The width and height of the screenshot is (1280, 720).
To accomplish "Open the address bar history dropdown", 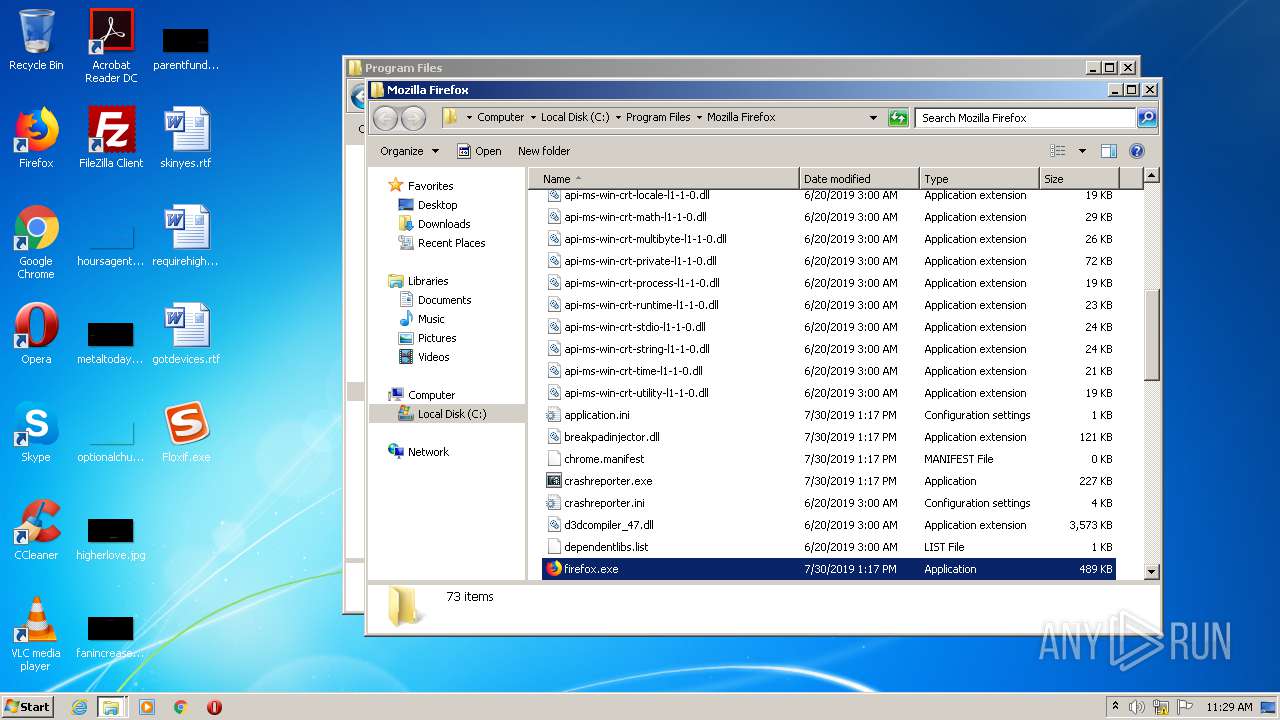I will 874,117.
